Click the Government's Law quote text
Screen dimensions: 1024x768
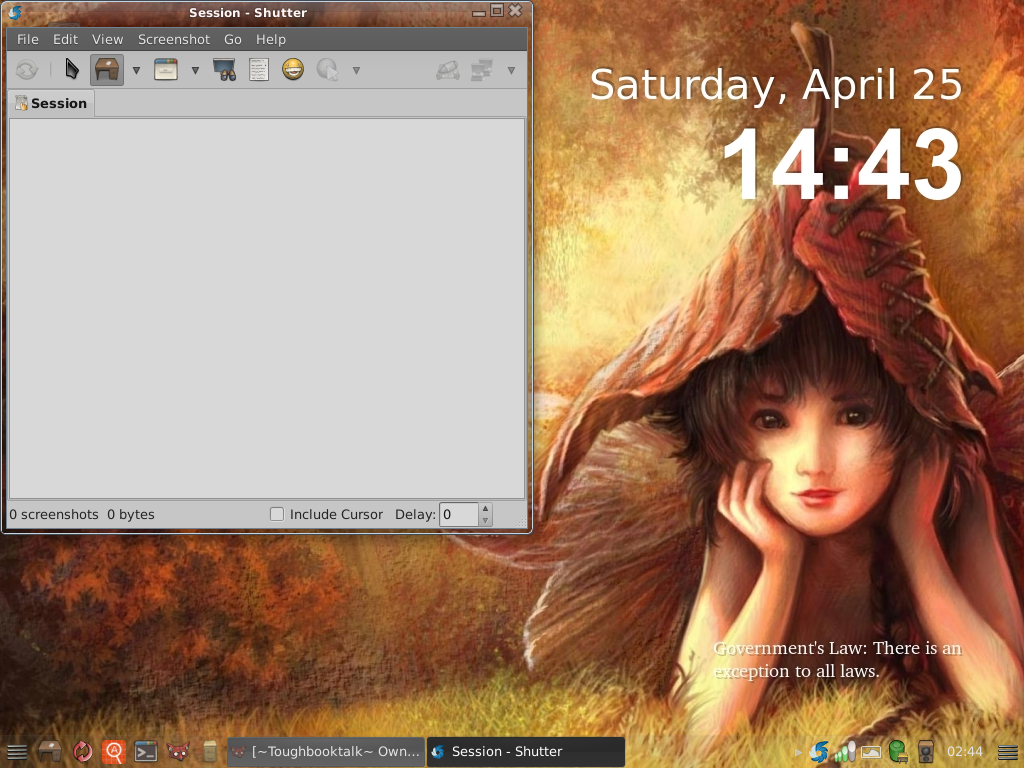[837, 660]
